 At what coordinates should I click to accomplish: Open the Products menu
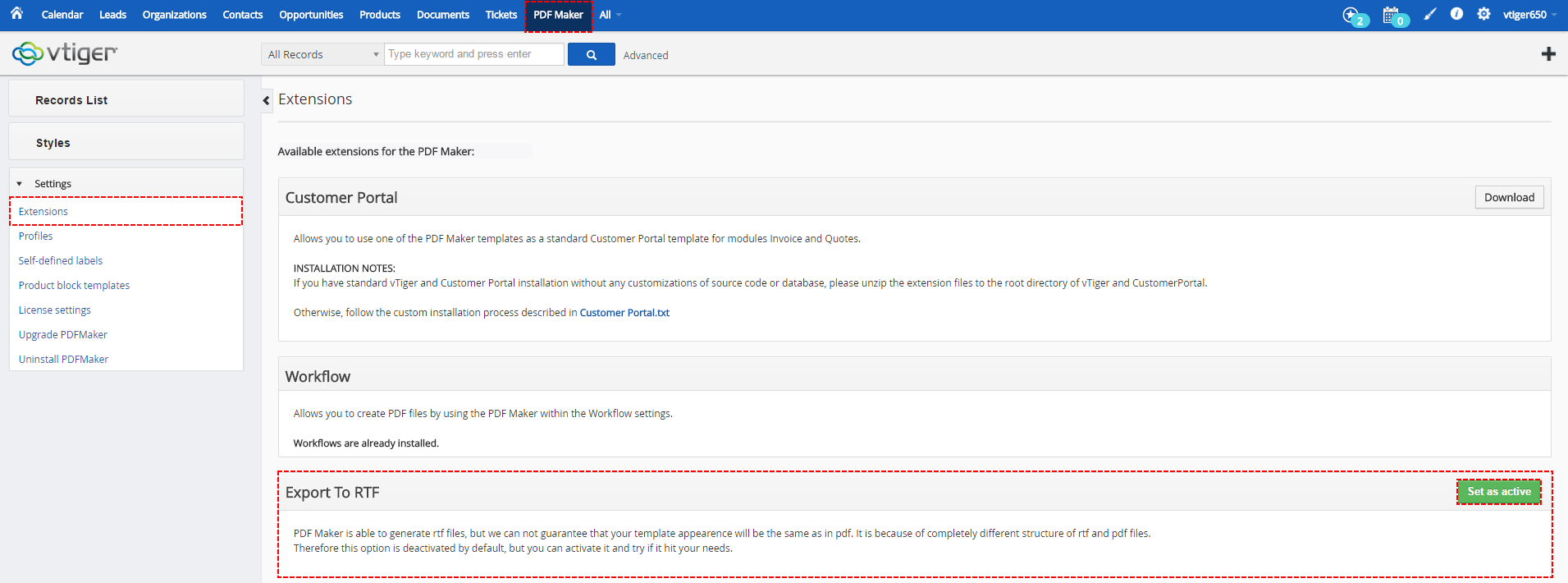point(380,15)
